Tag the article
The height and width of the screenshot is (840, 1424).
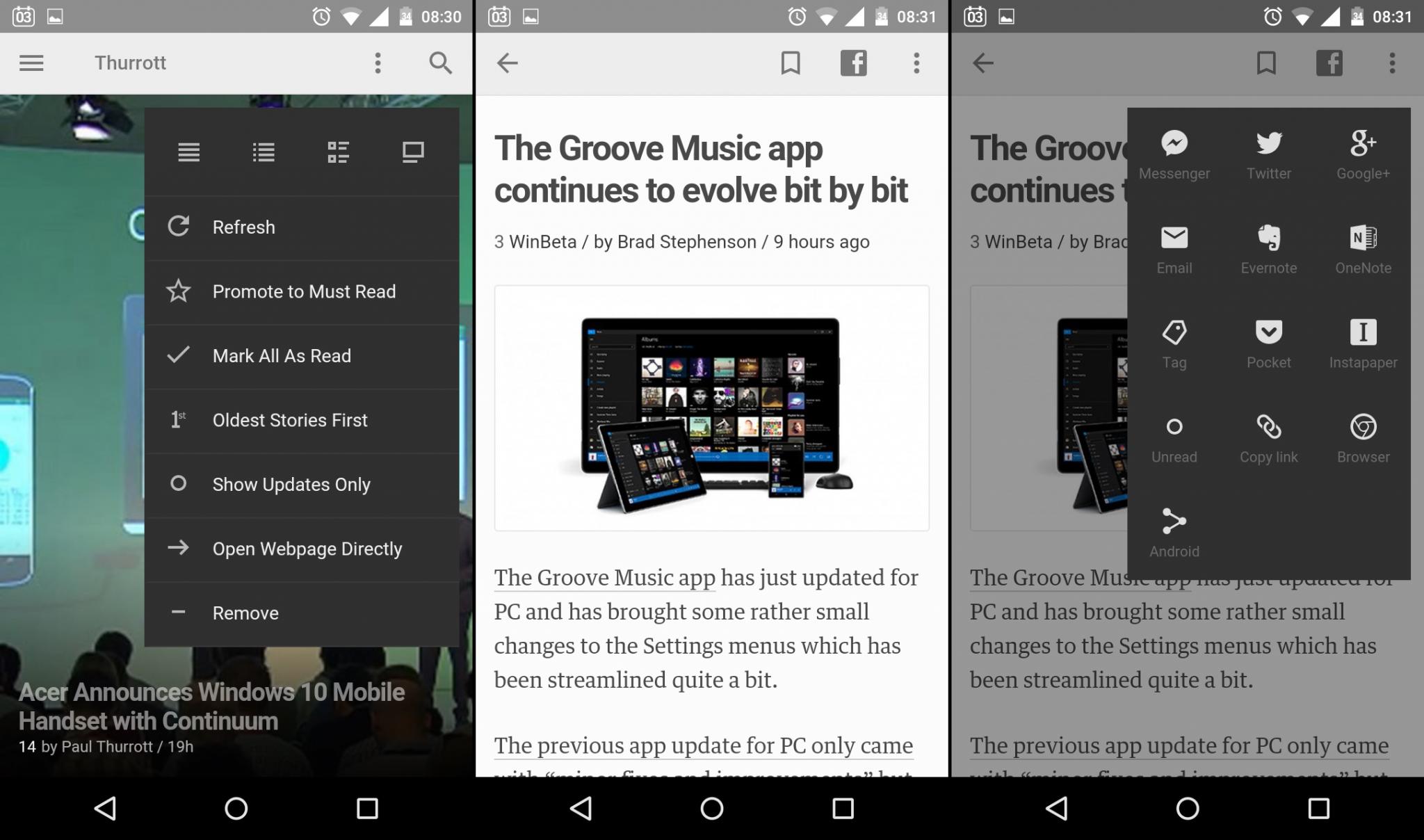coord(1174,345)
